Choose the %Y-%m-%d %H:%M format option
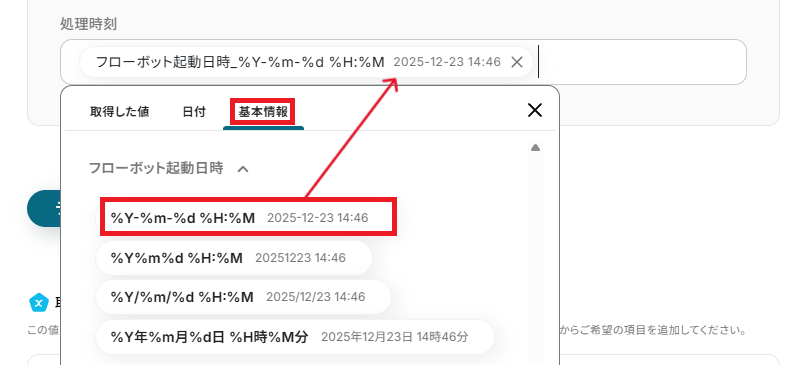The width and height of the screenshot is (800, 365). click(247, 218)
